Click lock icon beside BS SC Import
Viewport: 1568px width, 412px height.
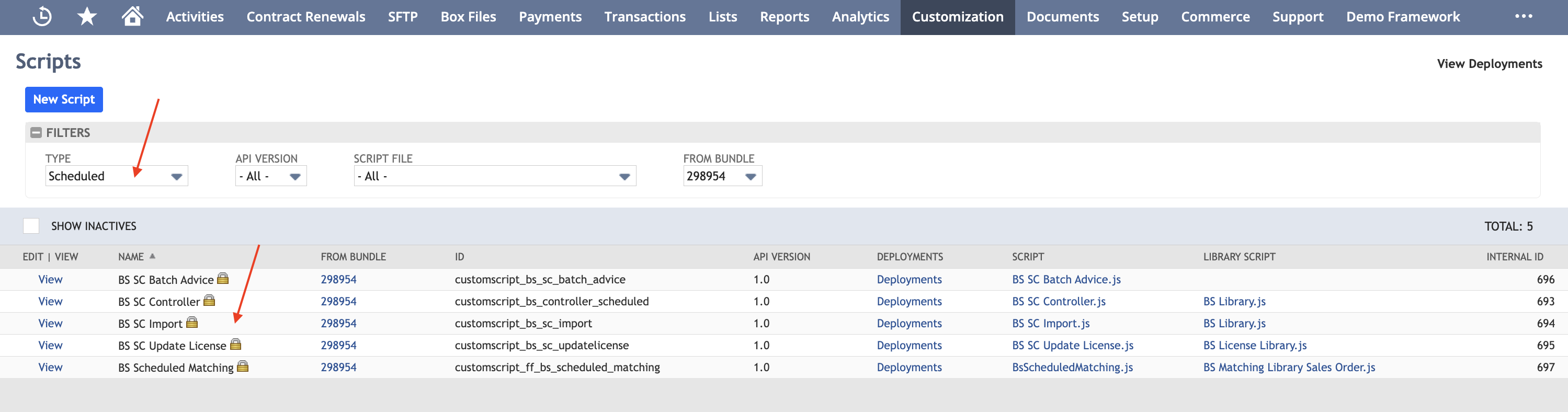pyautogui.click(x=192, y=323)
